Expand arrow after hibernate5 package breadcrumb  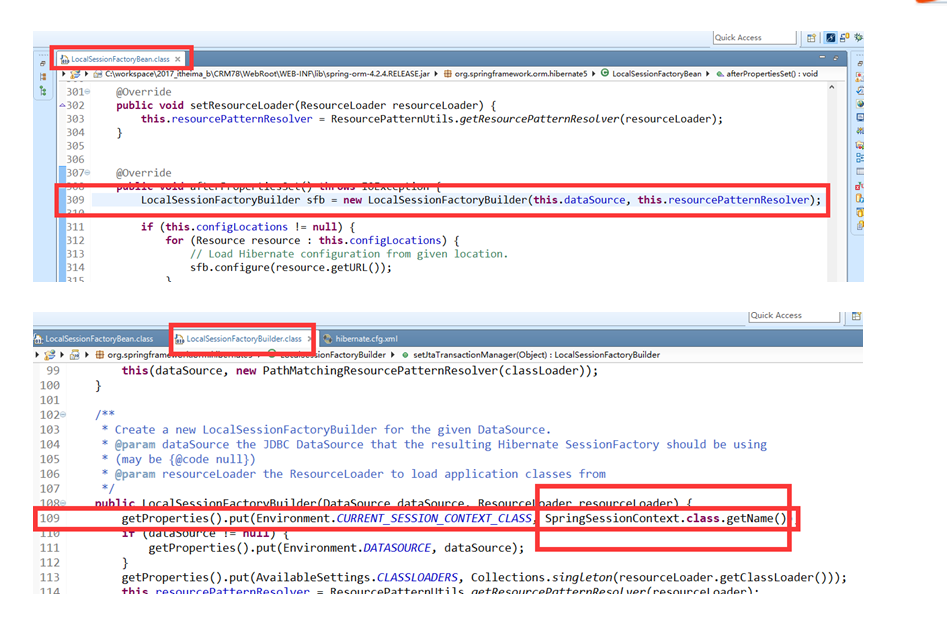(593, 74)
